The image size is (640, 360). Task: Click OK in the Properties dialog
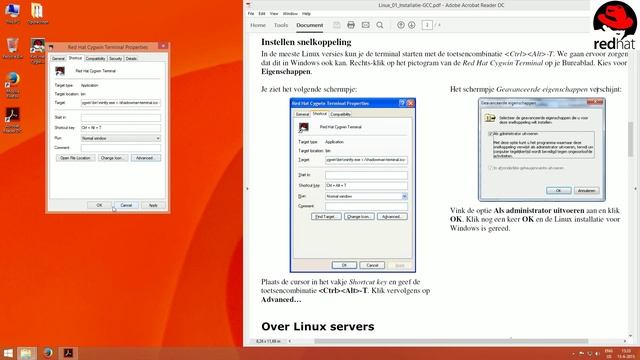99,205
